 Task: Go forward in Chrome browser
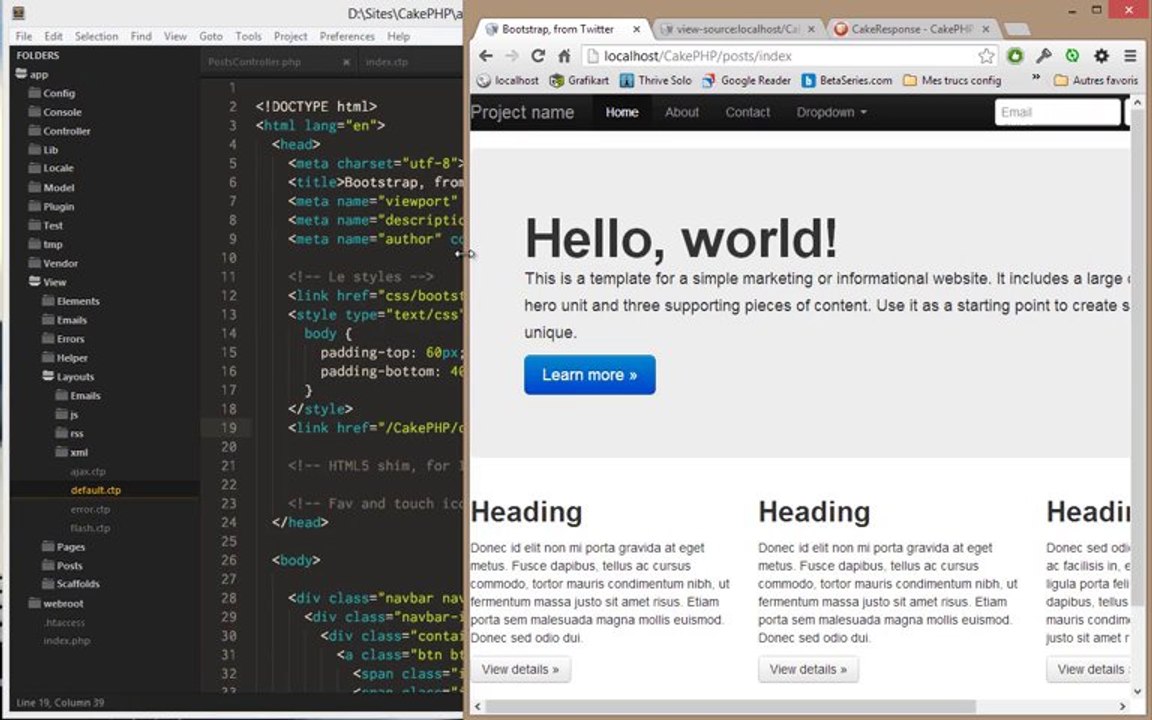coord(512,56)
